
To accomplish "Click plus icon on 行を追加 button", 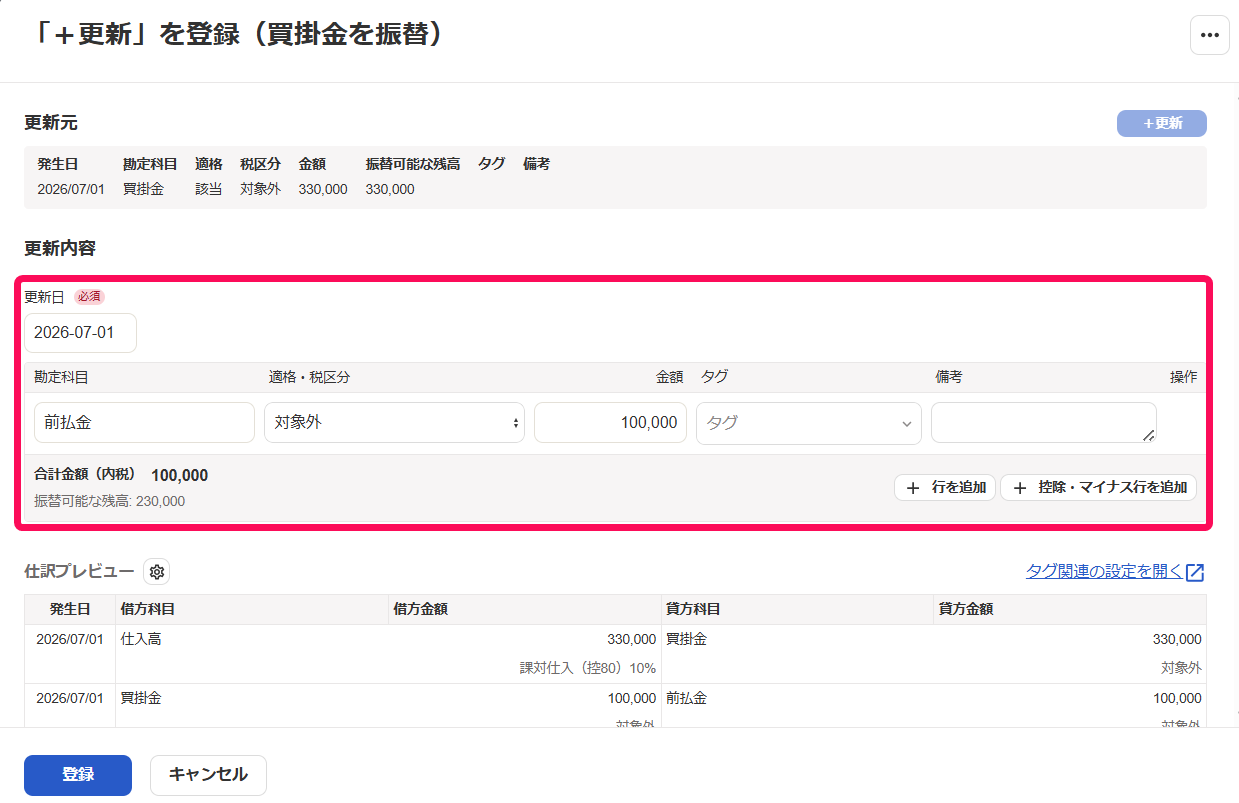I will point(912,488).
